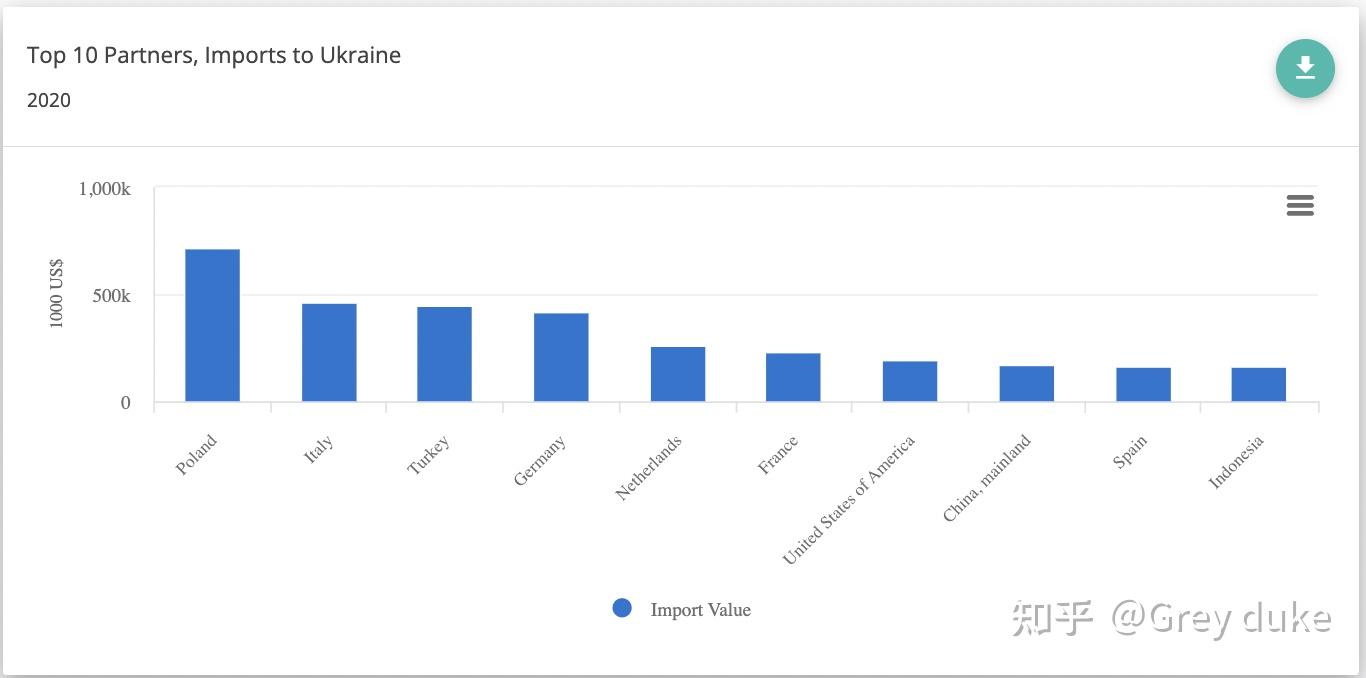The image size is (1366, 678).
Task: Click the Poland axis label
Action: click(x=196, y=455)
